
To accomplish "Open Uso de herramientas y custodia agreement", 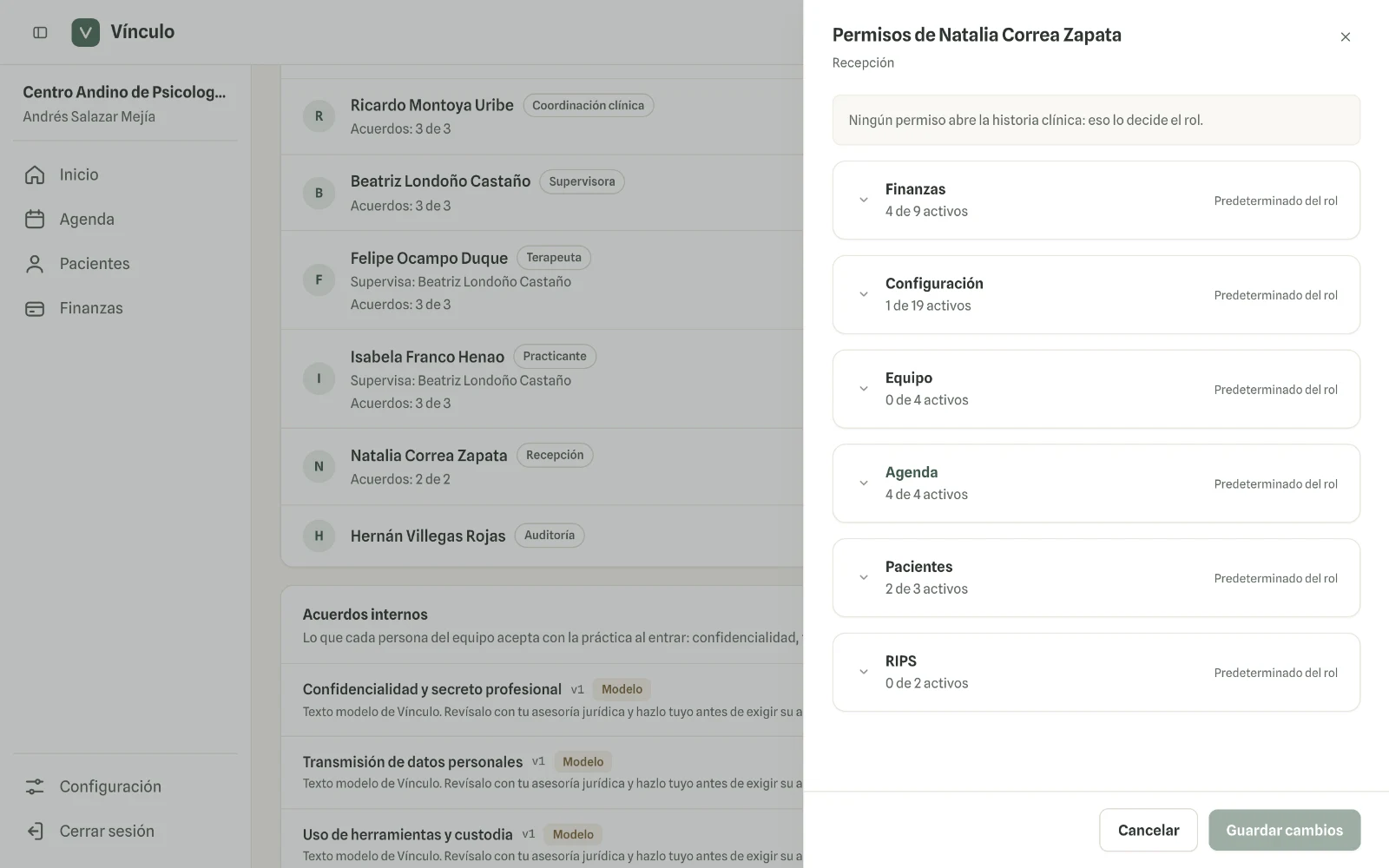I will coord(407,834).
